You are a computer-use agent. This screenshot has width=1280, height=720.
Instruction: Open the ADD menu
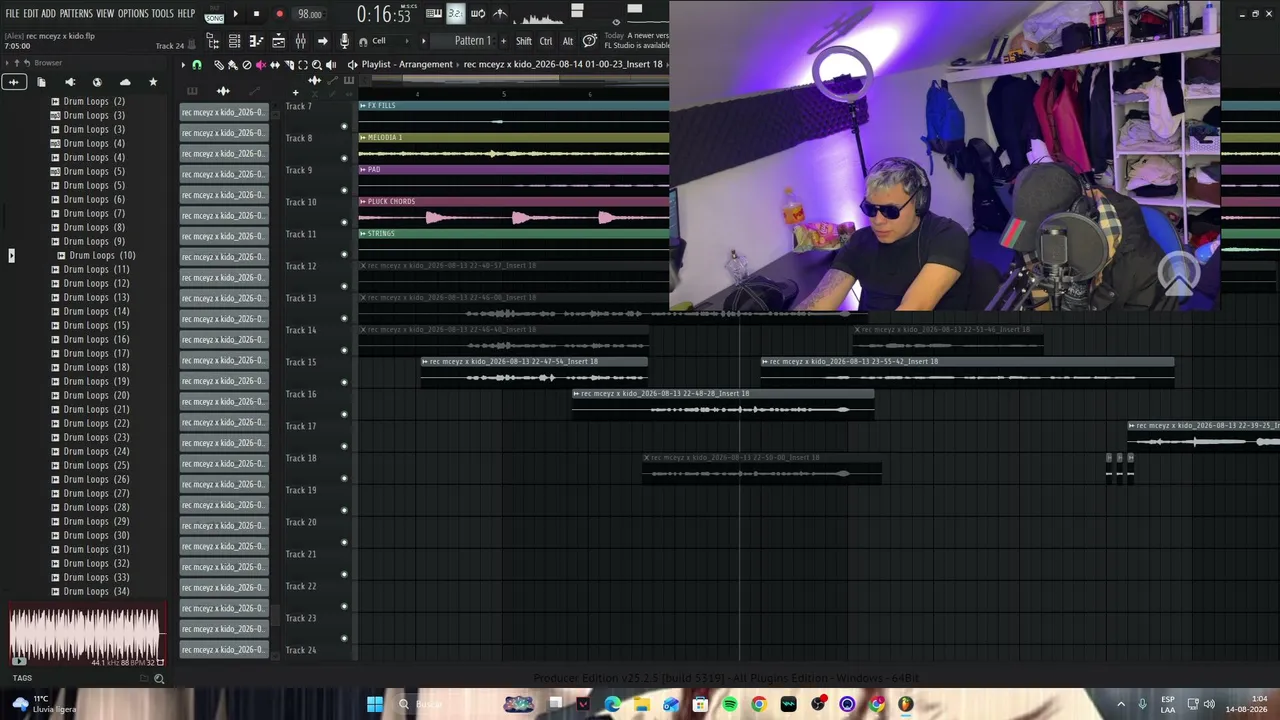[x=48, y=14]
